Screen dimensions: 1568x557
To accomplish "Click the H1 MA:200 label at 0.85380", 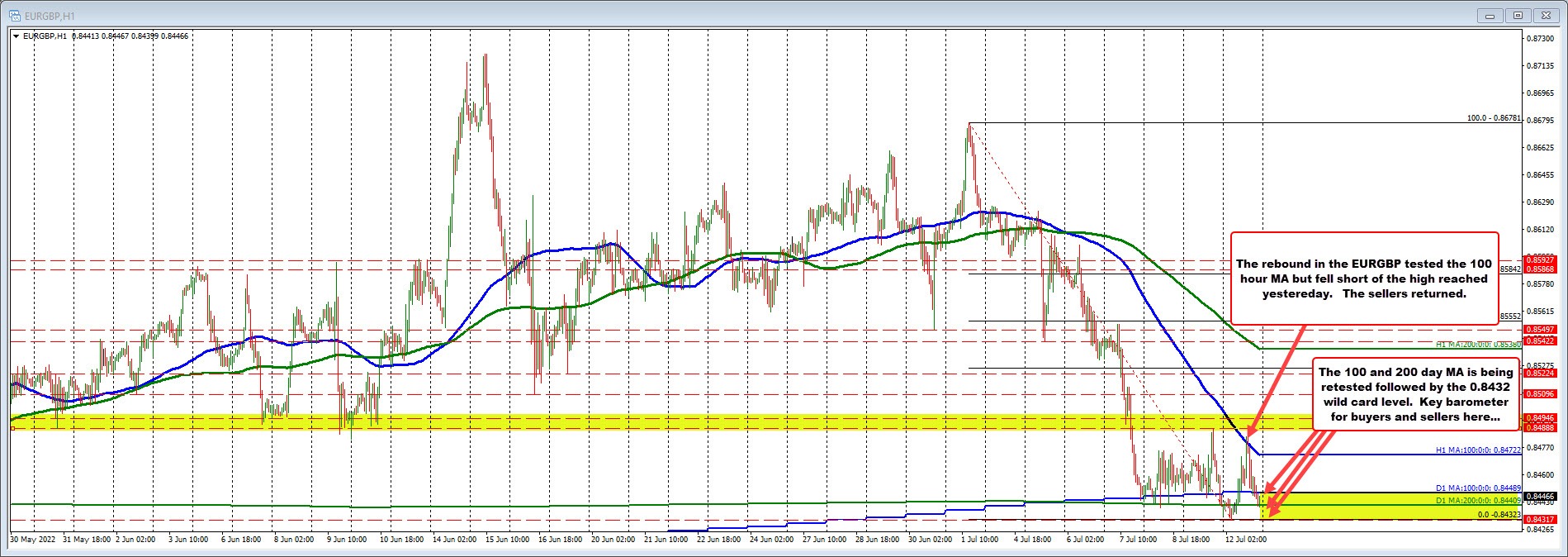I will [x=1476, y=345].
